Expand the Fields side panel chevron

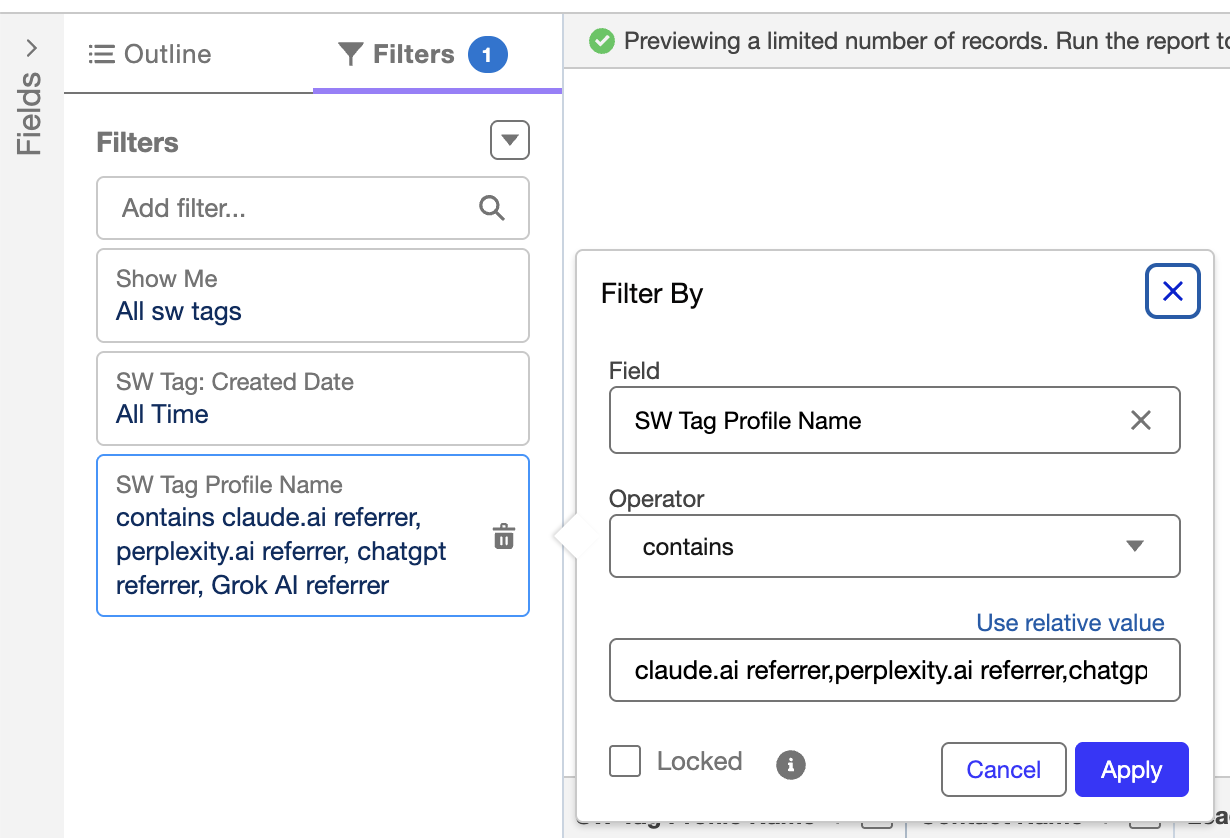click(x=32, y=47)
